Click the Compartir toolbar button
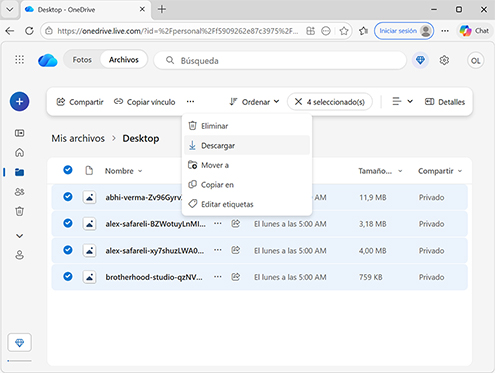 tap(80, 102)
